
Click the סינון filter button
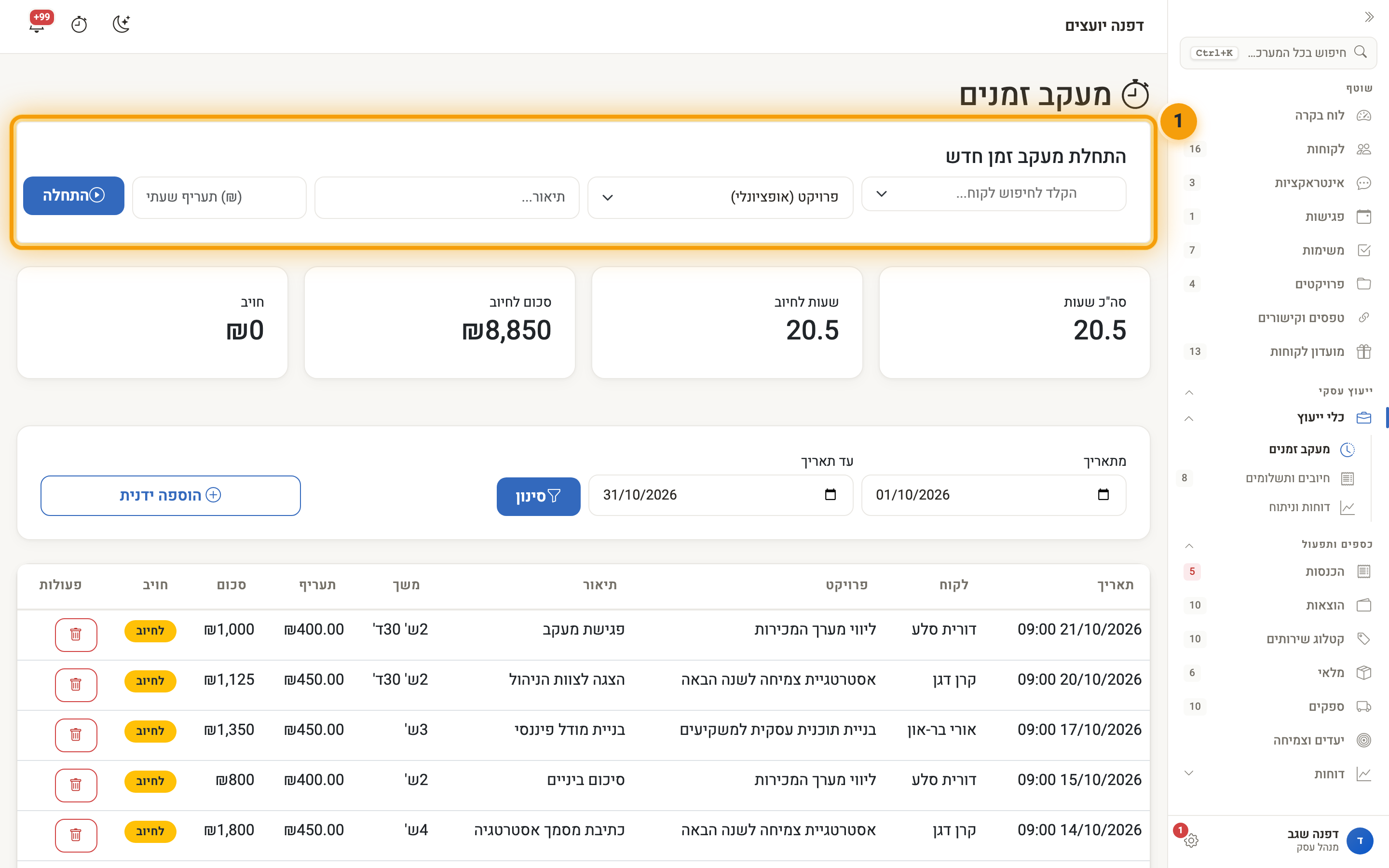pos(538,497)
